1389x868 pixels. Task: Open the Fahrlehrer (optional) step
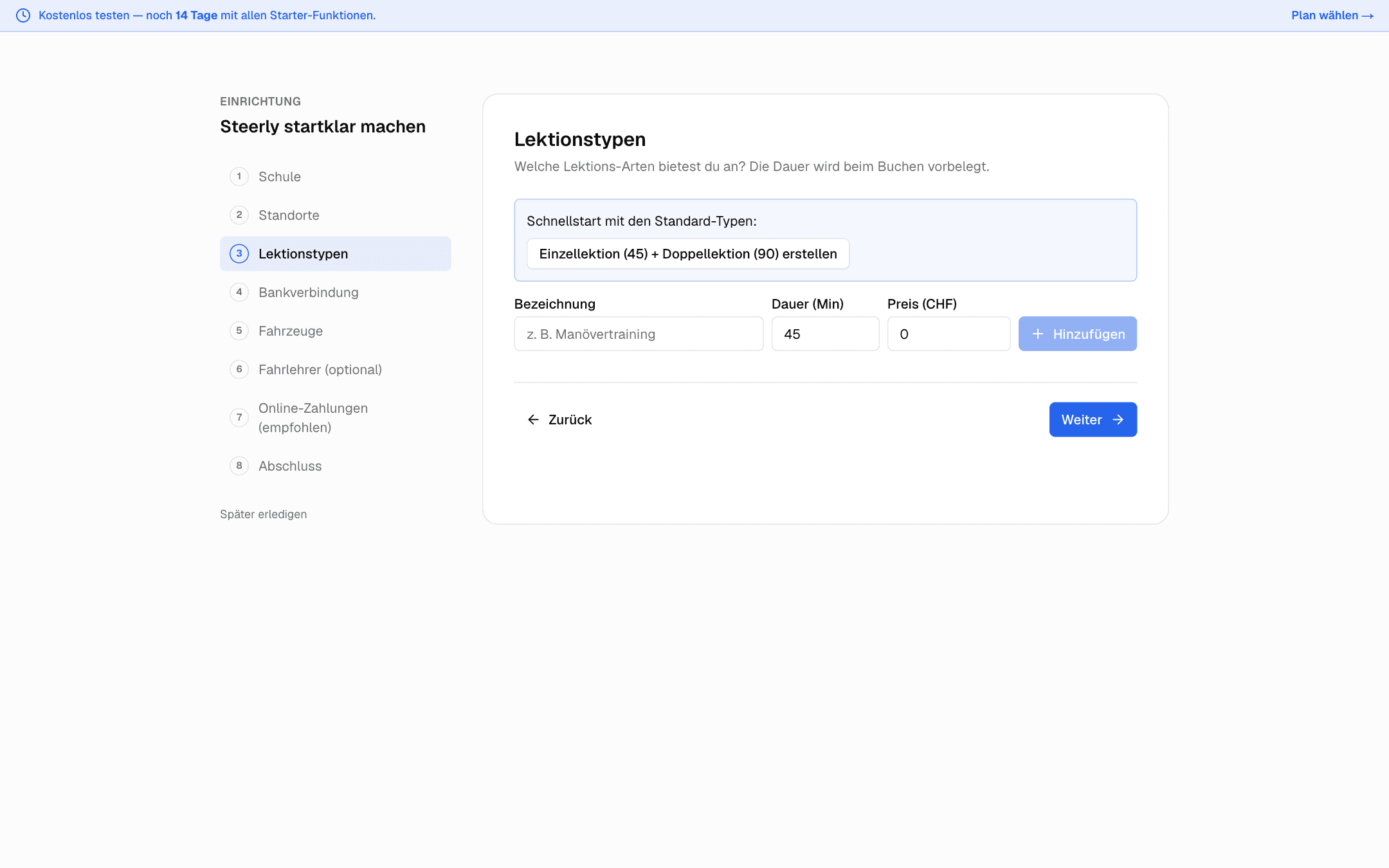(336, 370)
